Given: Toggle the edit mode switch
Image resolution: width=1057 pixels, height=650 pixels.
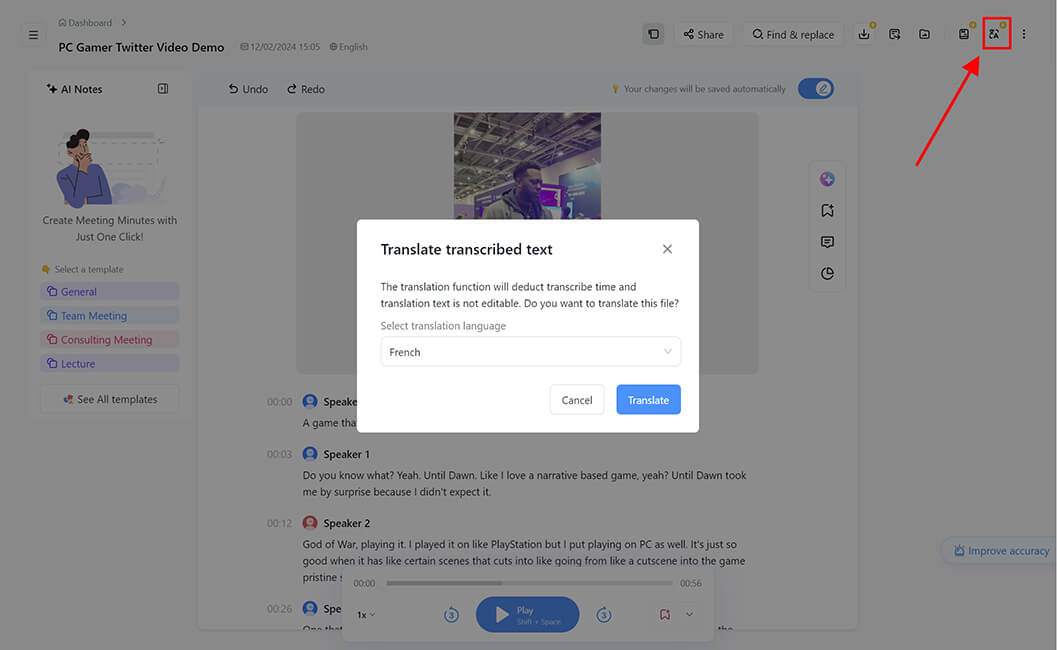Looking at the screenshot, I should pyautogui.click(x=816, y=88).
